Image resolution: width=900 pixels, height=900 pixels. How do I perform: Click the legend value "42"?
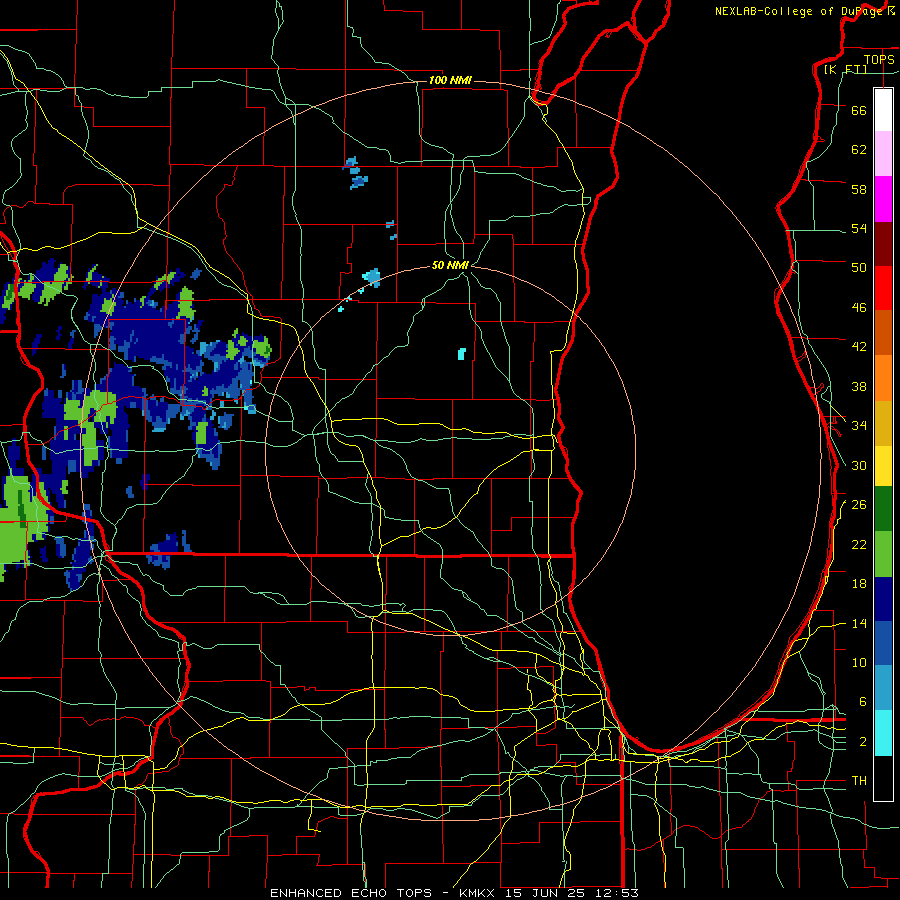tap(859, 346)
